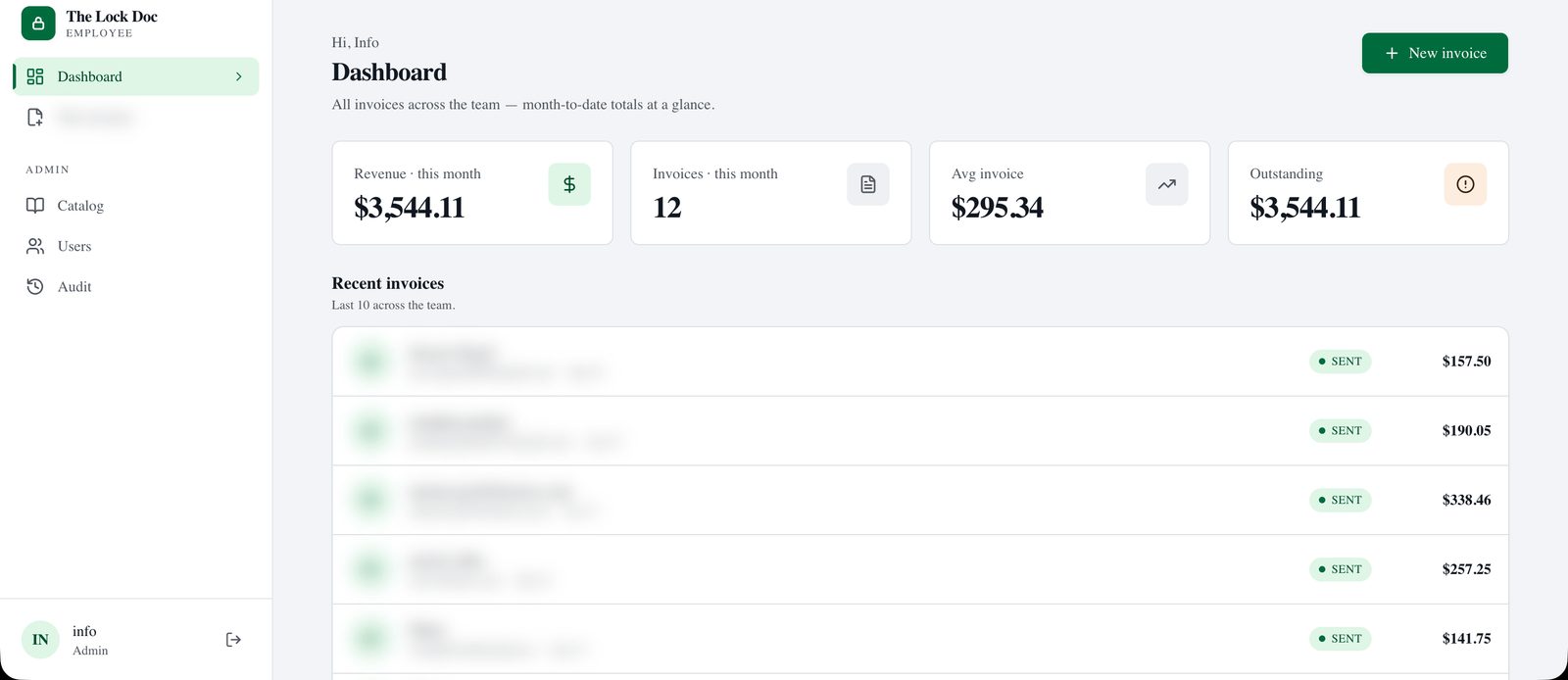This screenshot has height=680, width=1568.
Task: Click the dollar sign revenue icon
Action: click(569, 184)
